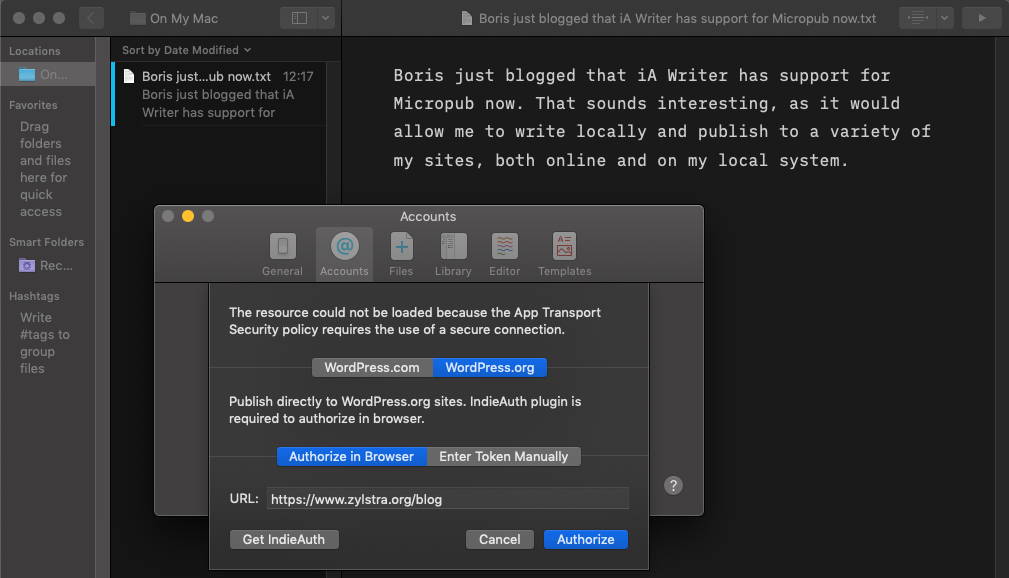Click the Cancel button
The height and width of the screenshot is (578, 1009).
coord(499,539)
